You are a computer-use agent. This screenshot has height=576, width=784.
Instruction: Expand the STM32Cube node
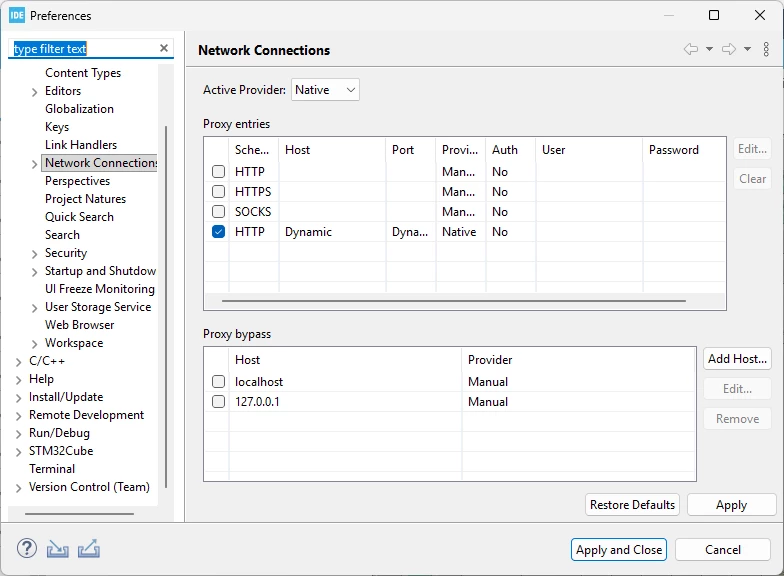18,452
